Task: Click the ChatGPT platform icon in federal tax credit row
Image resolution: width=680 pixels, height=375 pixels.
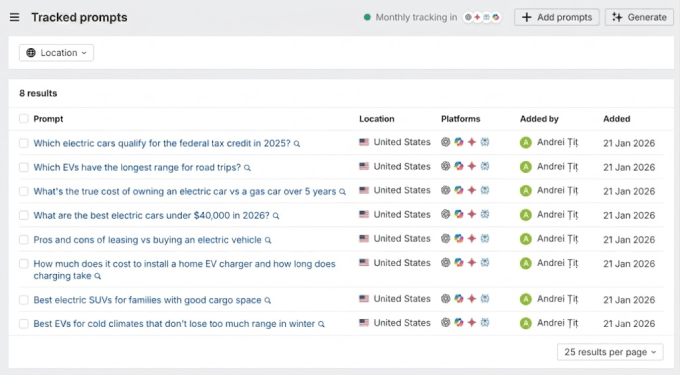Action: 445,142
